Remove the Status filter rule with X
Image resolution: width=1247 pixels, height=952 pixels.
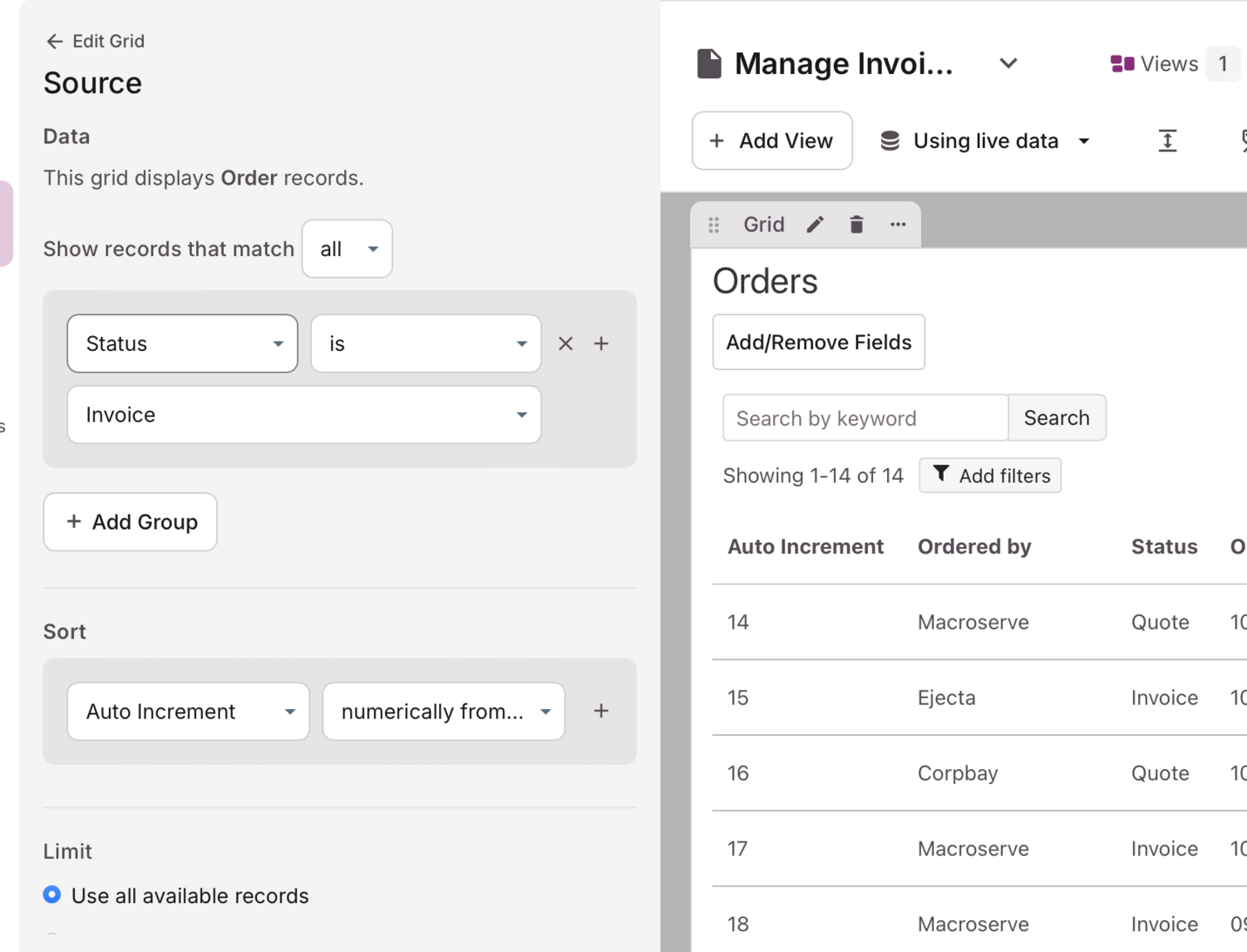[565, 343]
